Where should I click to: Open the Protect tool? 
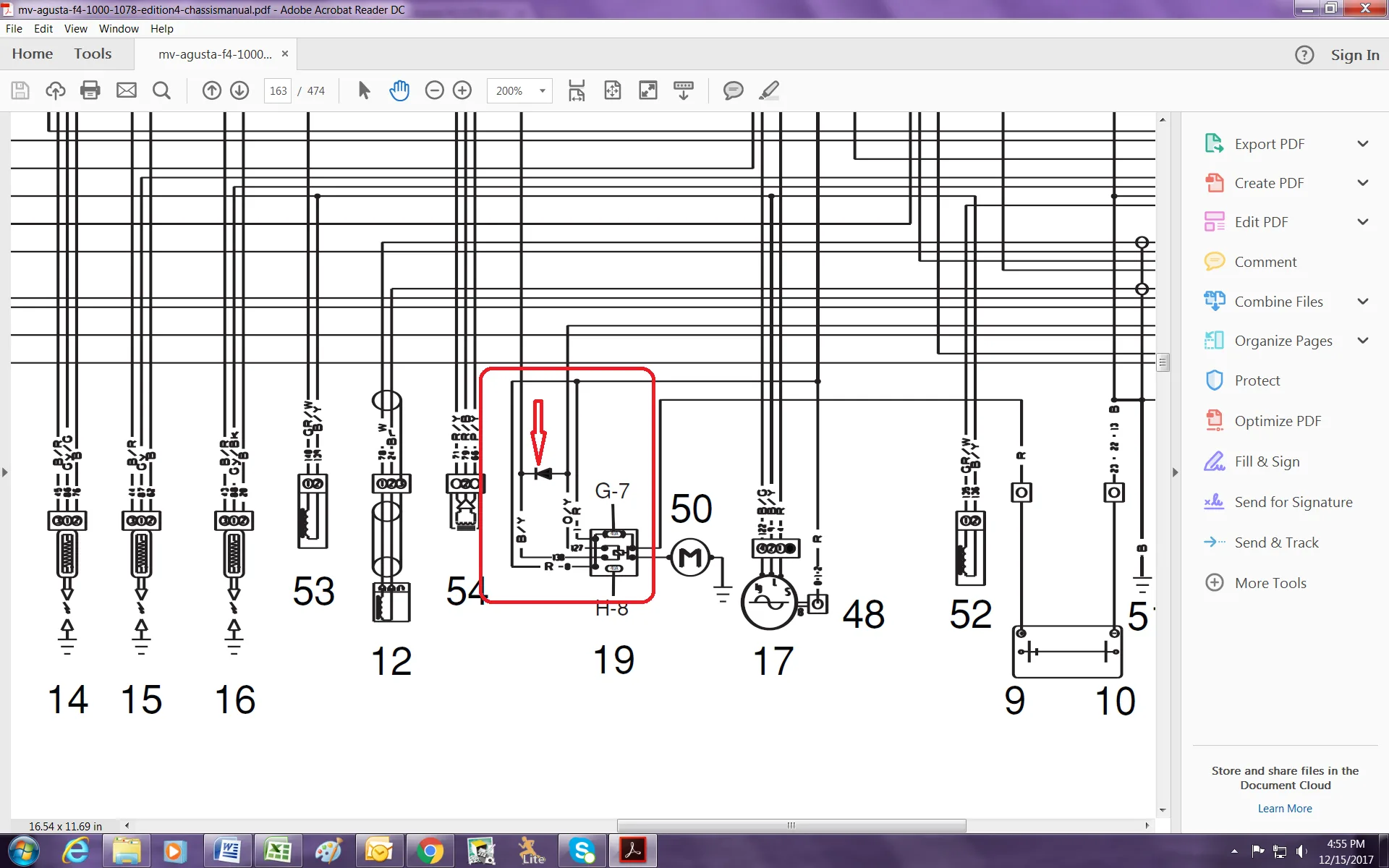[1257, 380]
